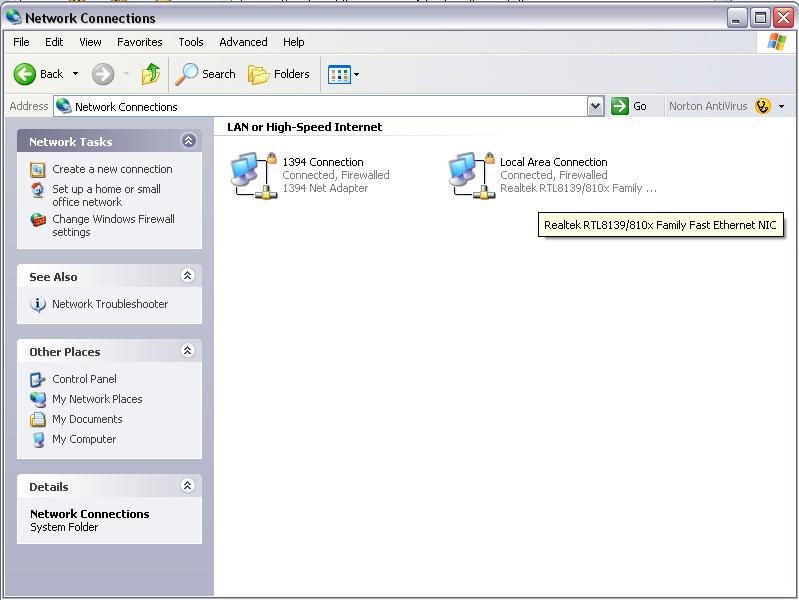Go to My Computer link
This screenshot has height=600, width=799.
[x=84, y=439]
